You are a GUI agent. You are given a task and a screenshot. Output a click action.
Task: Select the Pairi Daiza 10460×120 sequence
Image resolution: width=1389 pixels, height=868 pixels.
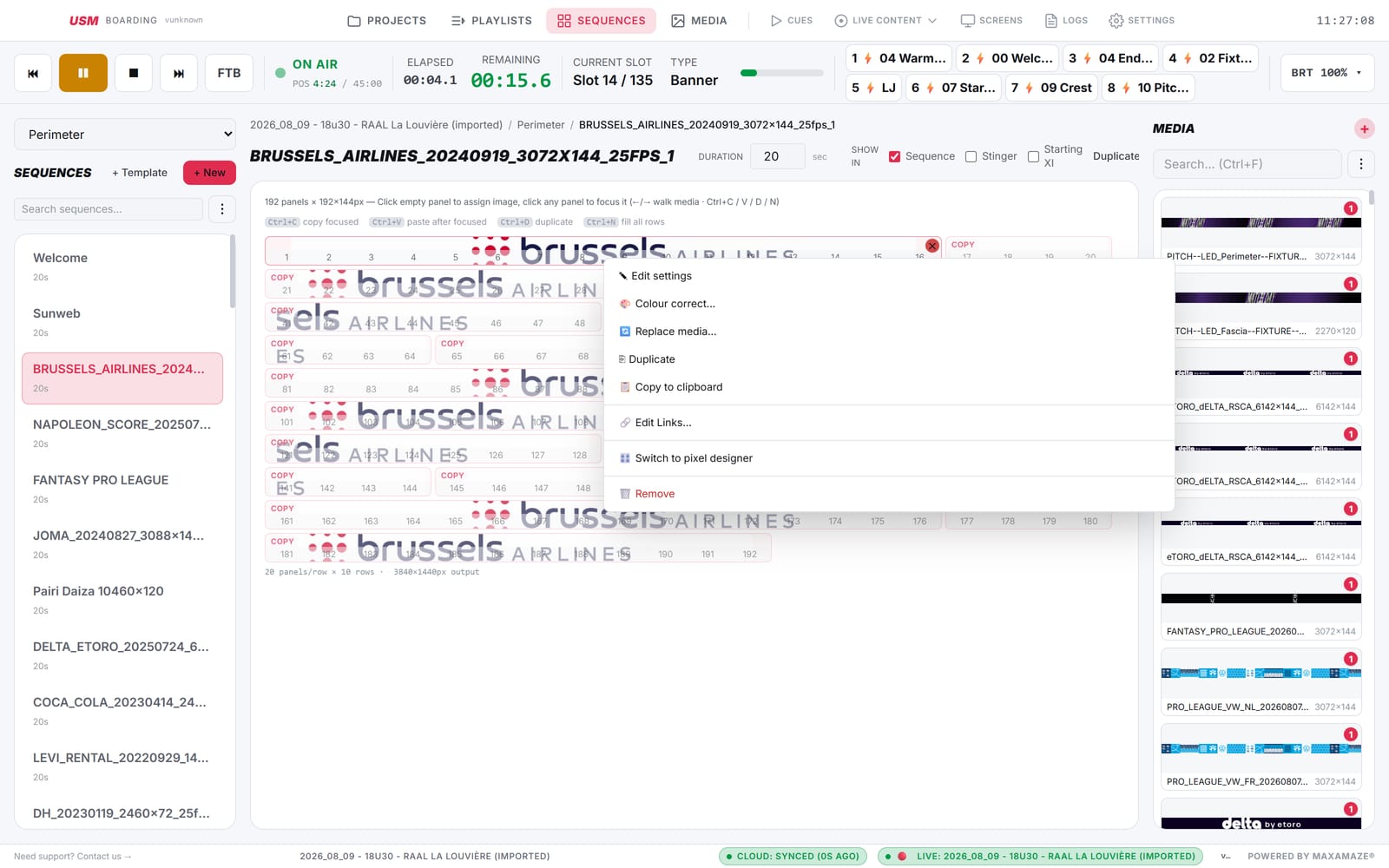click(122, 600)
